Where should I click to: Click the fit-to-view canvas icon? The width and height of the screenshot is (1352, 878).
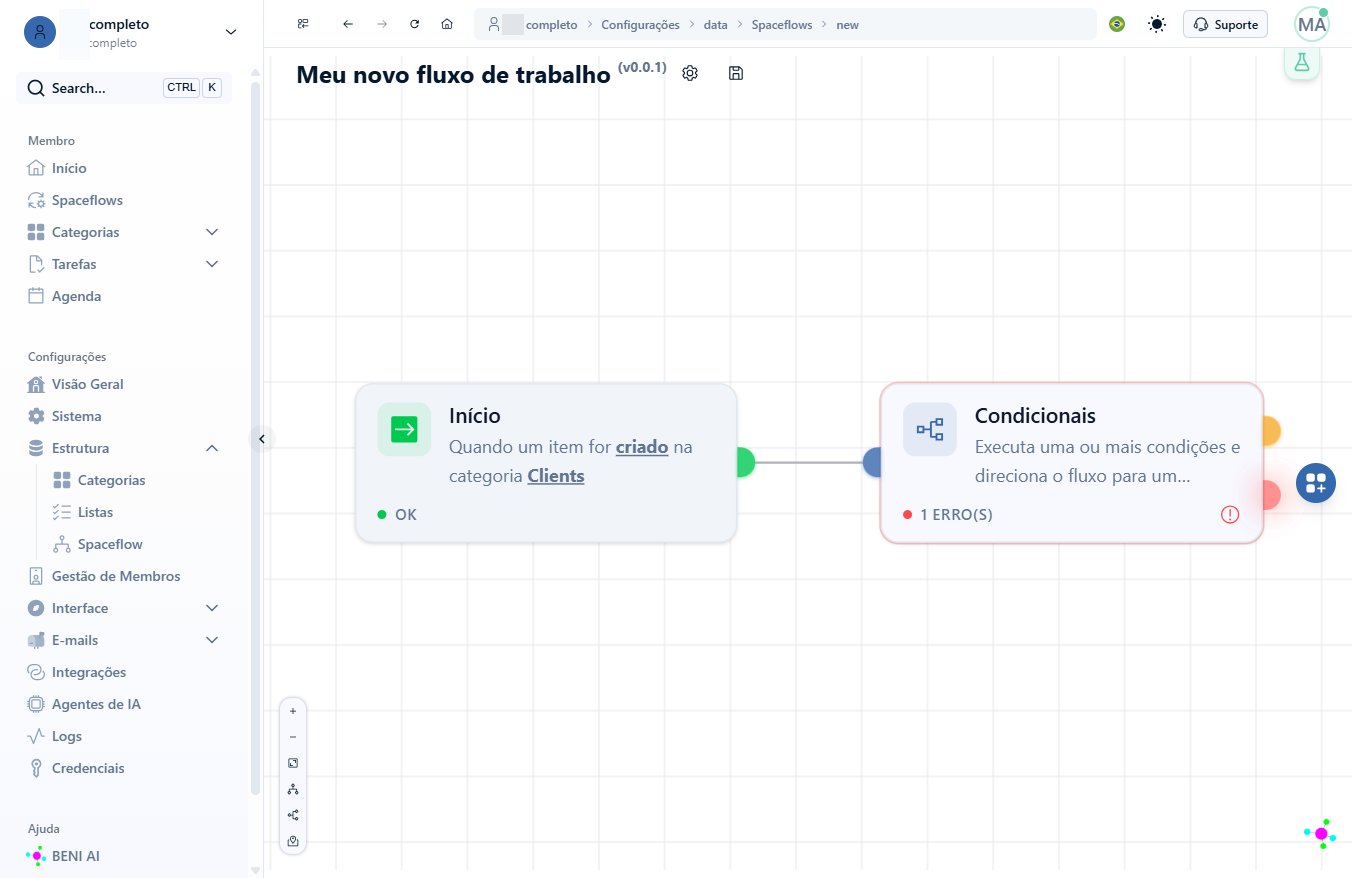click(x=293, y=763)
